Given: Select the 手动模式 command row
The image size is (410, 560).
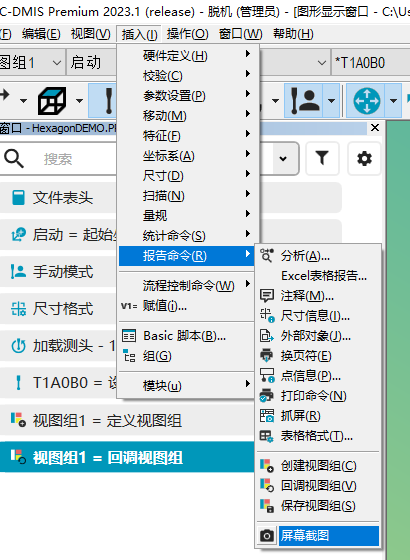Looking at the screenshot, I should (59, 272).
